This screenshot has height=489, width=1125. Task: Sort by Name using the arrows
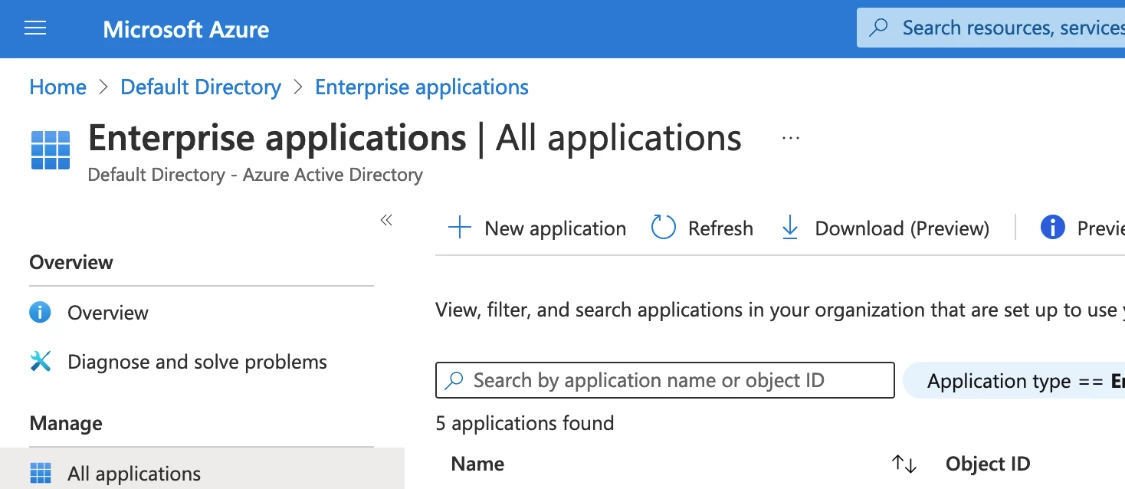click(x=904, y=464)
